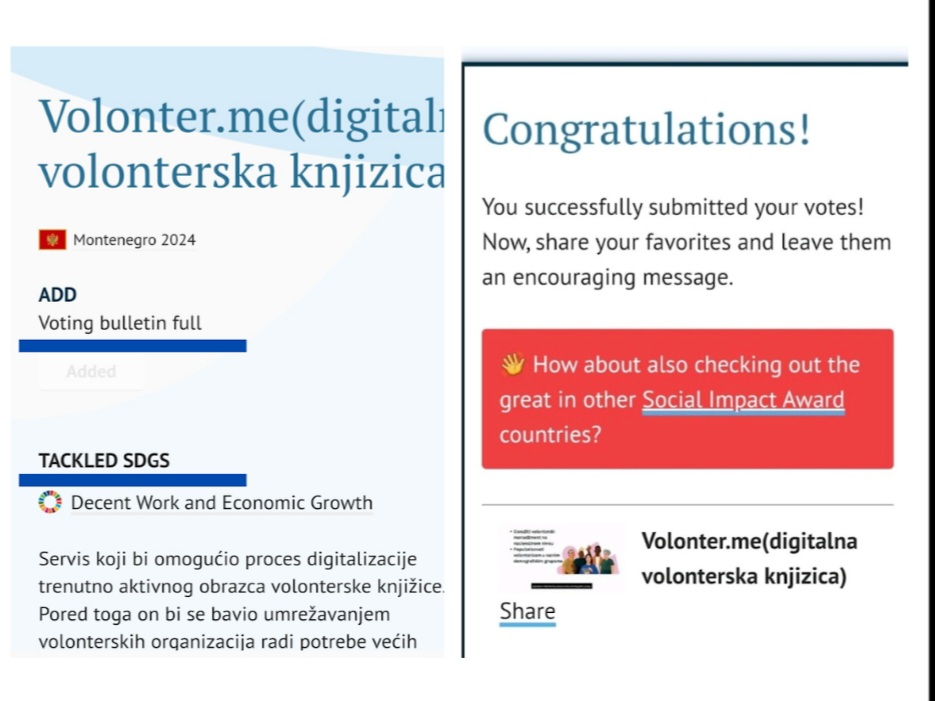935x701 pixels.
Task: Open the Volonter.me project thumbnail image
Action: click(x=562, y=558)
